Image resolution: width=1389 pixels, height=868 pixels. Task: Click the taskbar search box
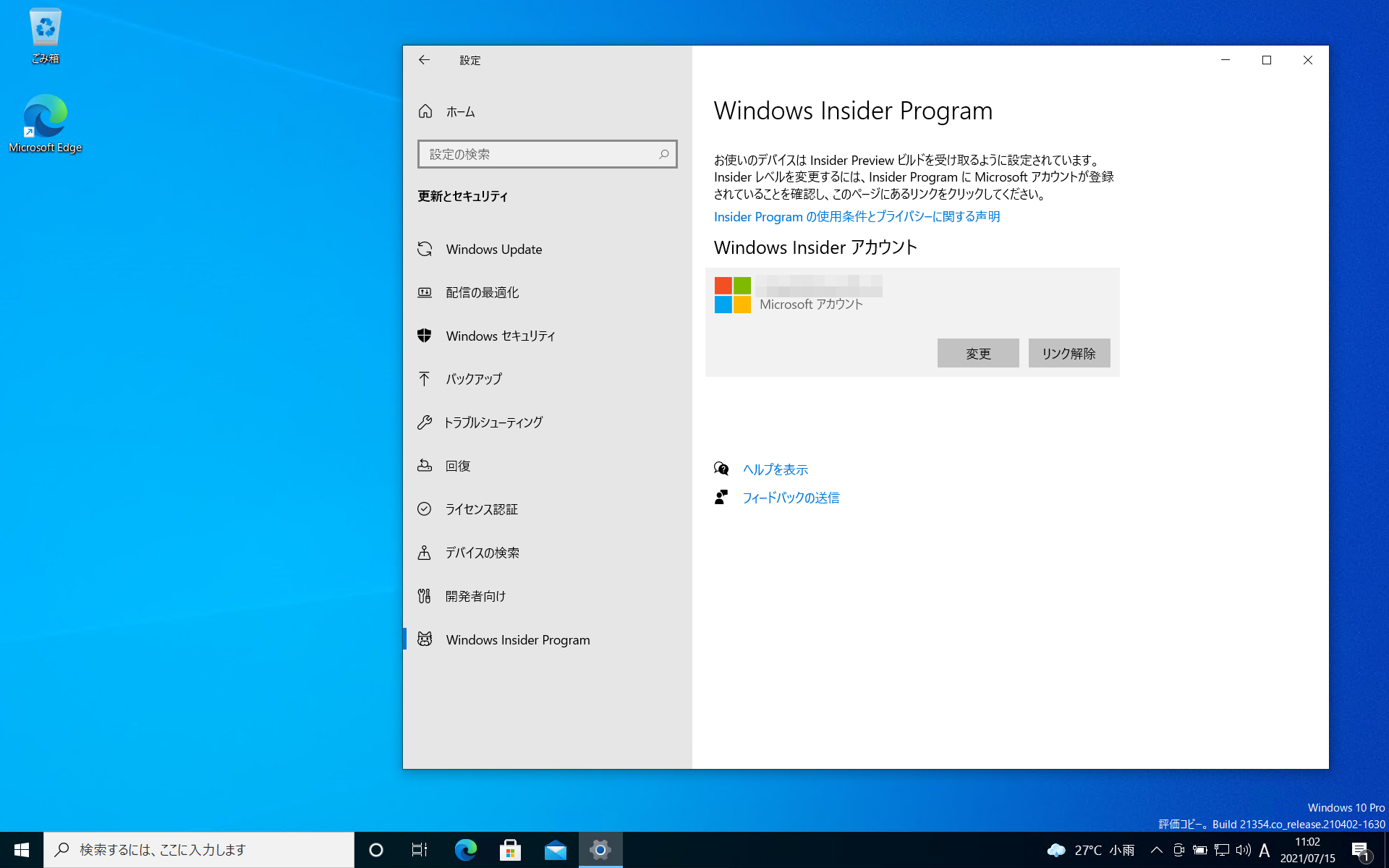[x=199, y=850]
